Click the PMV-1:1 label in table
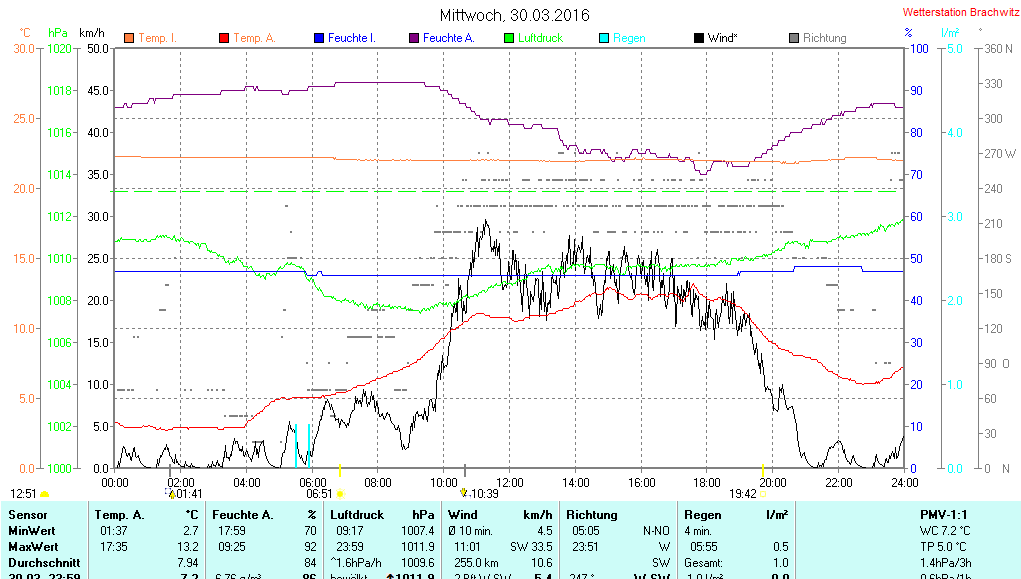1021x579 pixels. tap(945, 514)
